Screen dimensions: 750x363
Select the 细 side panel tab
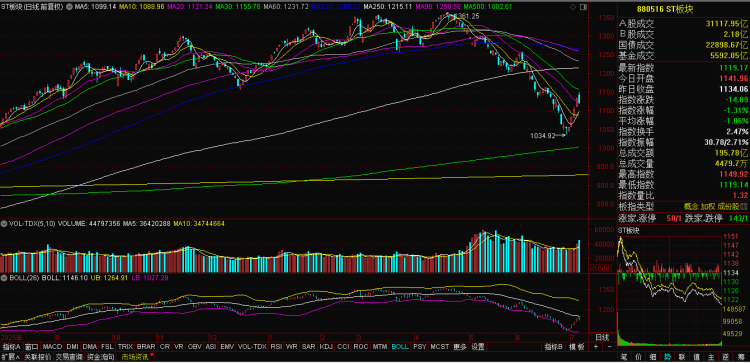coord(653,357)
